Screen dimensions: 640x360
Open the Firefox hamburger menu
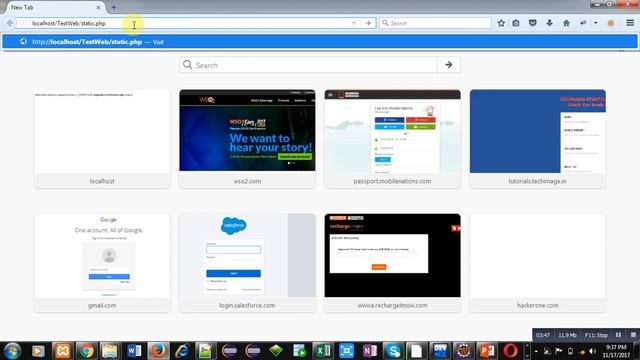point(630,23)
